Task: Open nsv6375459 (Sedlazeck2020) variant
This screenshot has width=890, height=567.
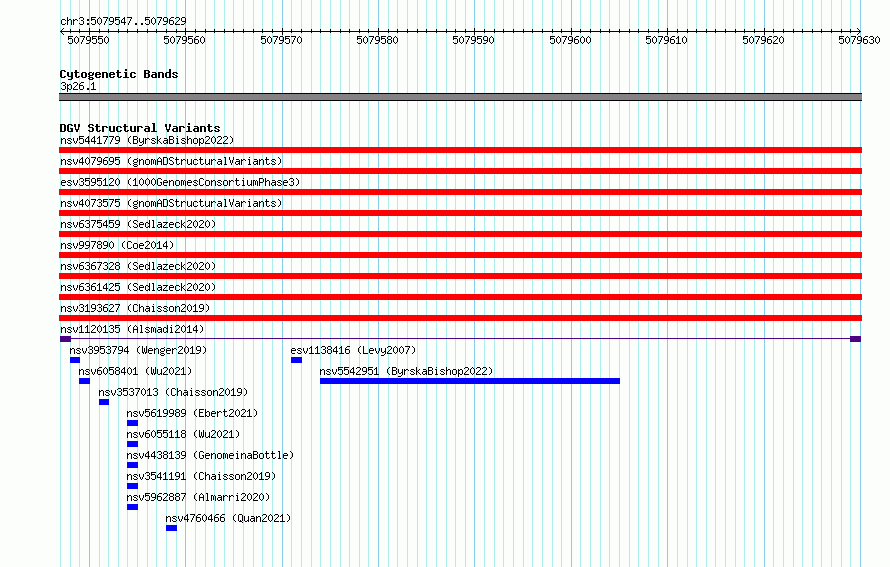Action: coord(138,224)
